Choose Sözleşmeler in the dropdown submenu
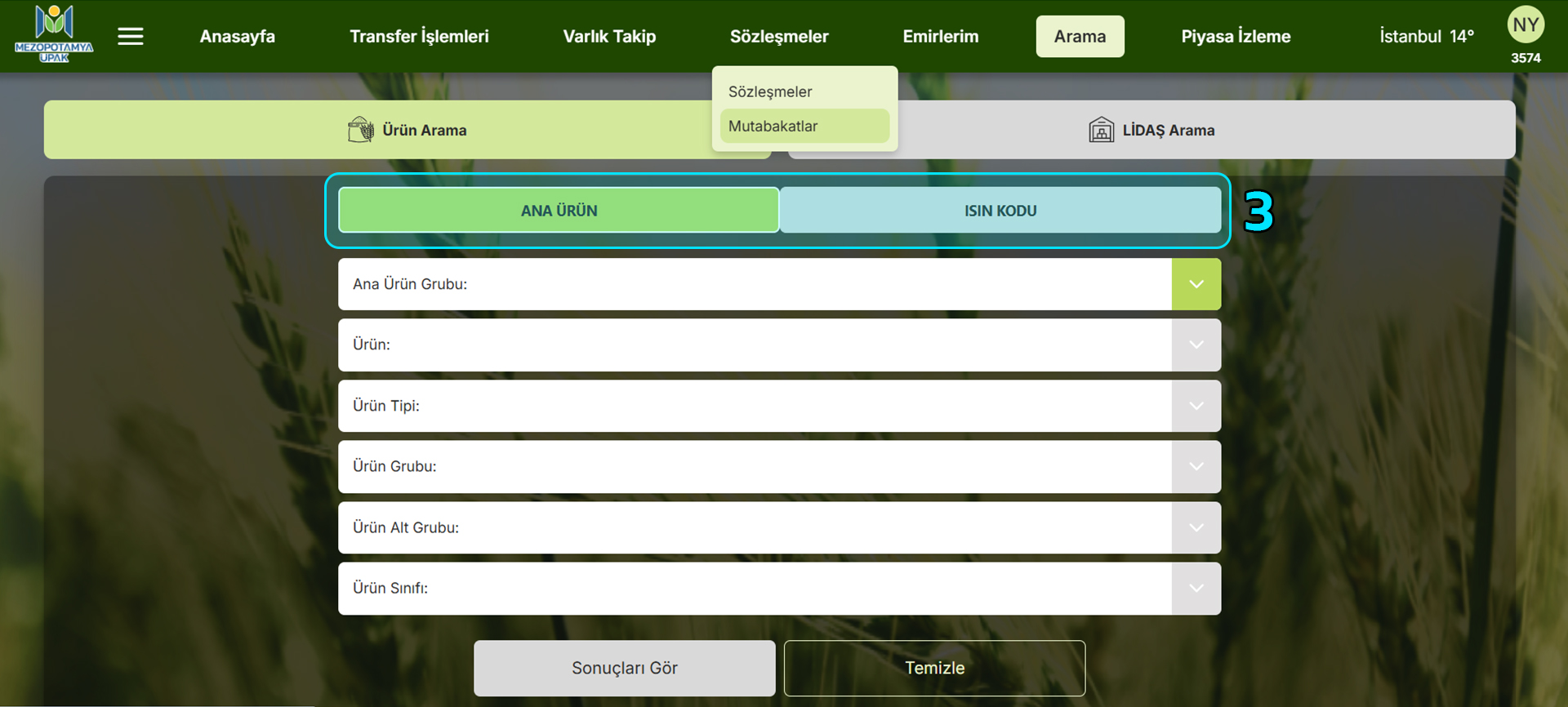 pyautogui.click(x=770, y=91)
